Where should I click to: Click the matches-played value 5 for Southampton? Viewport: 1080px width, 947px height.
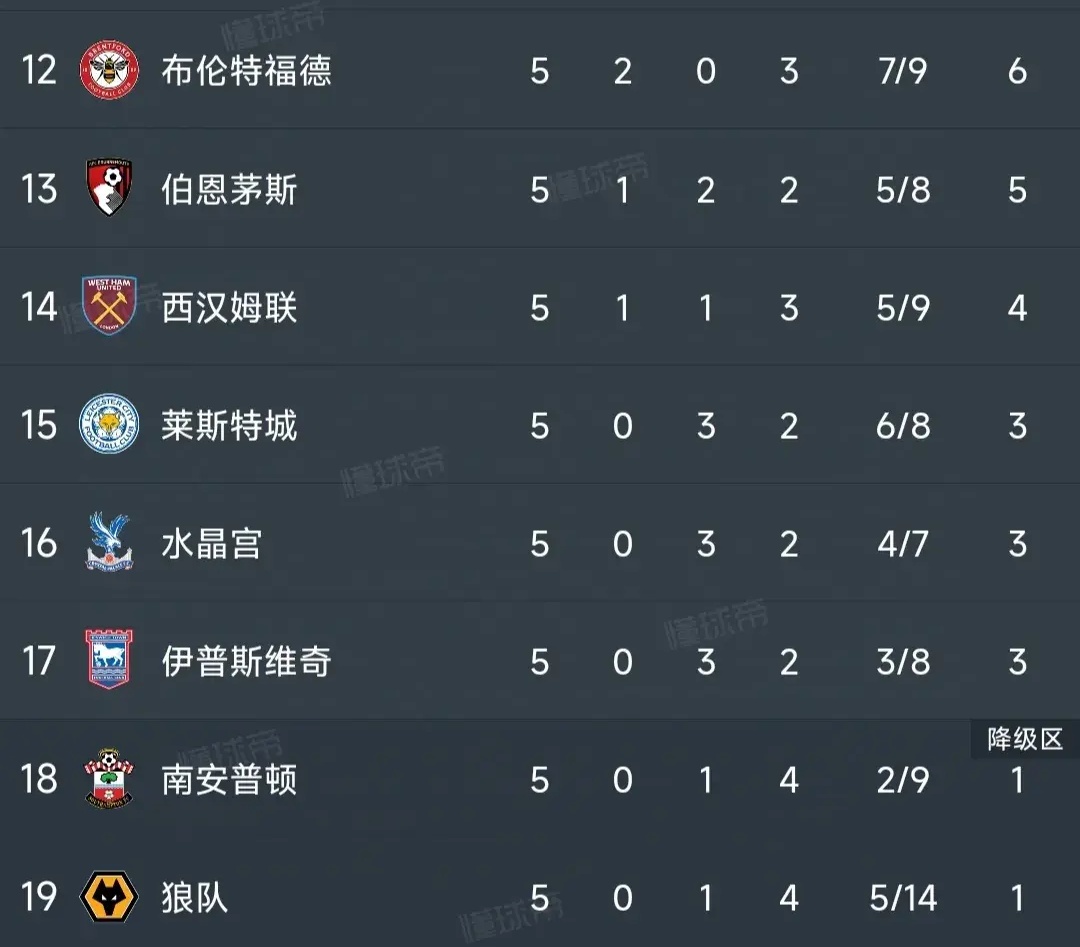point(540,780)
